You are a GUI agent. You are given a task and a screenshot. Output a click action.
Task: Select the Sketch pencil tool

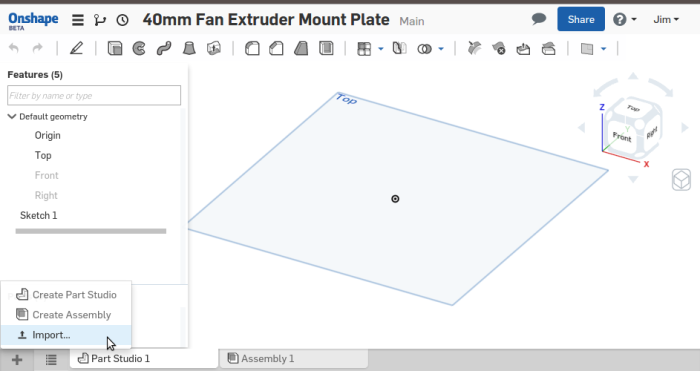76,48
